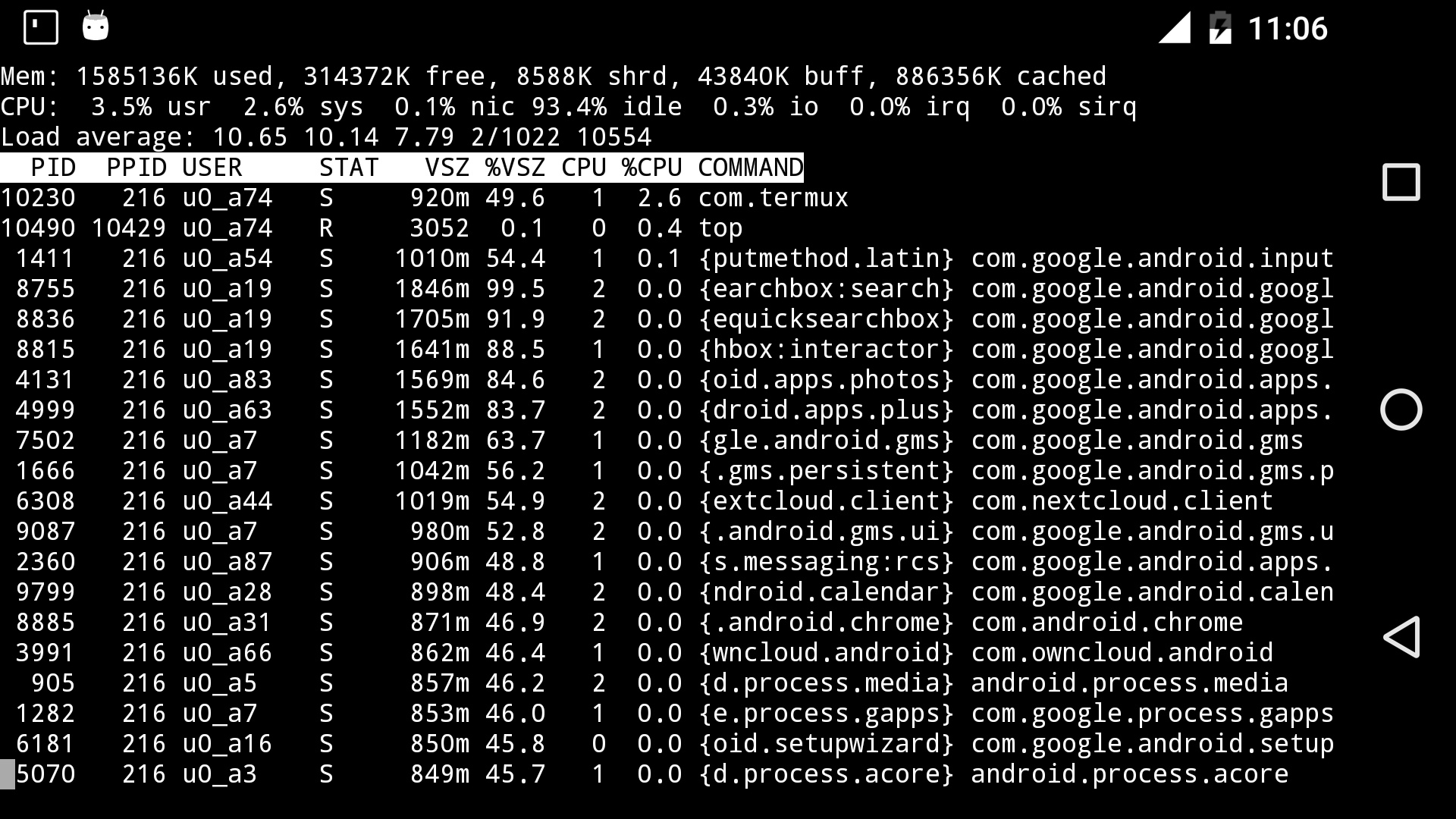
Task: Tap the Android back navigation button
Action: [1401, 637]
